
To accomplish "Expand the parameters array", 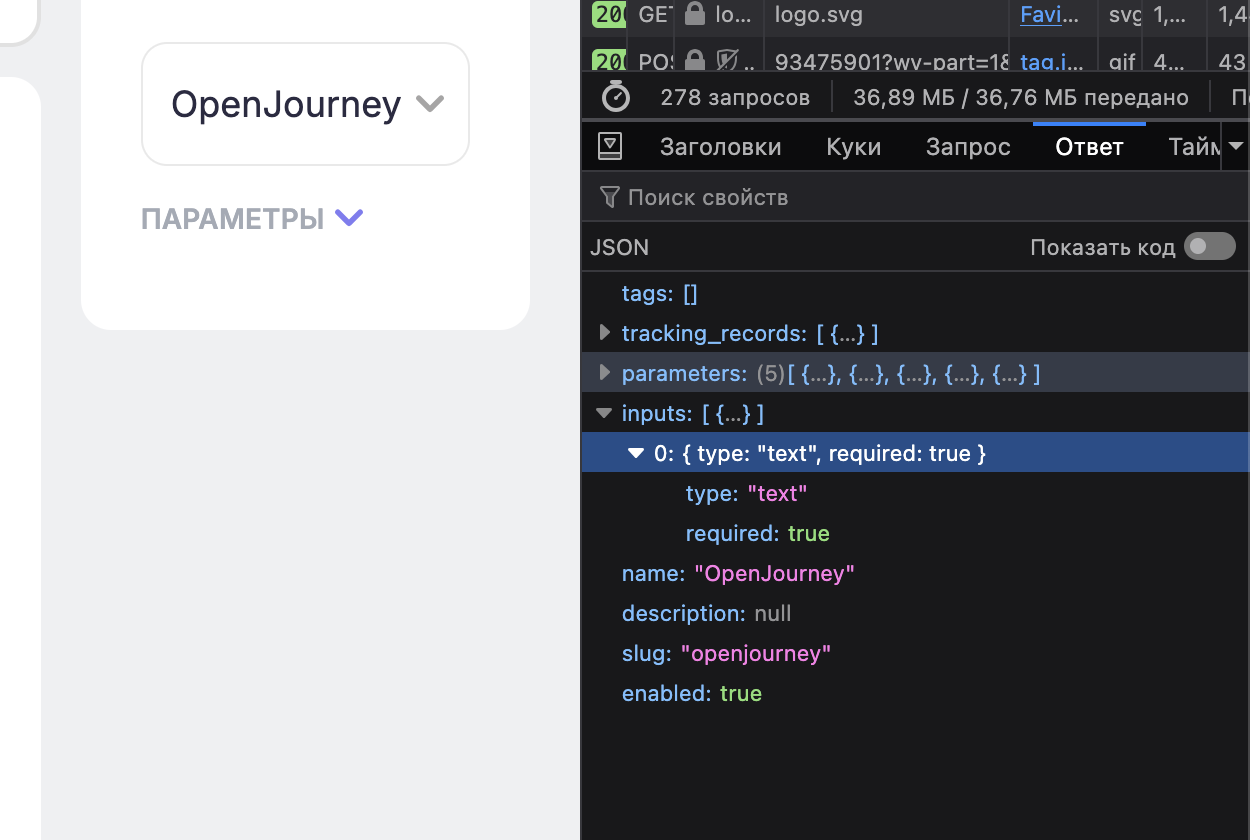I will click(604, 372).
